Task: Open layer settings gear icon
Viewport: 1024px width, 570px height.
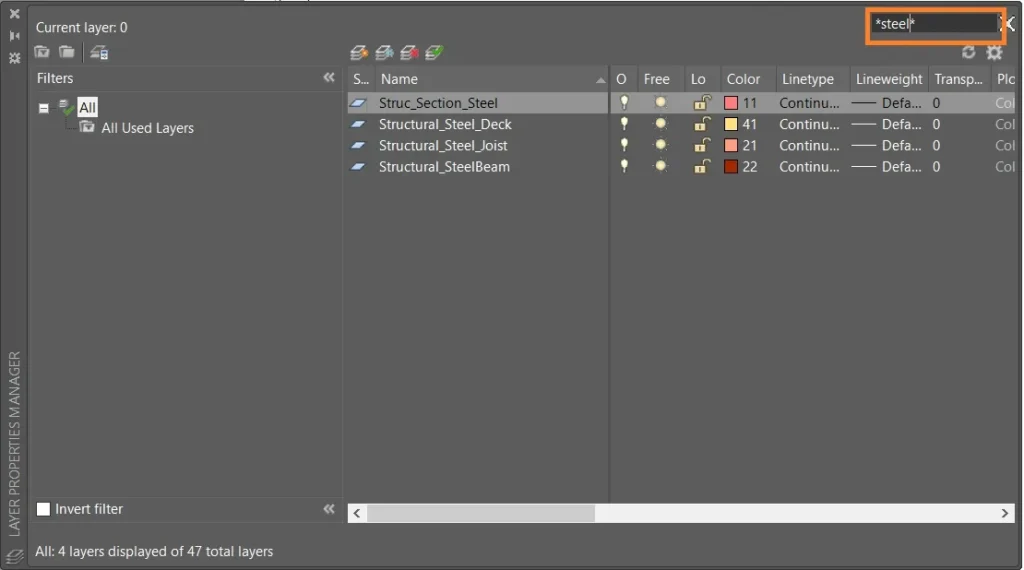Action: (994, 52)
